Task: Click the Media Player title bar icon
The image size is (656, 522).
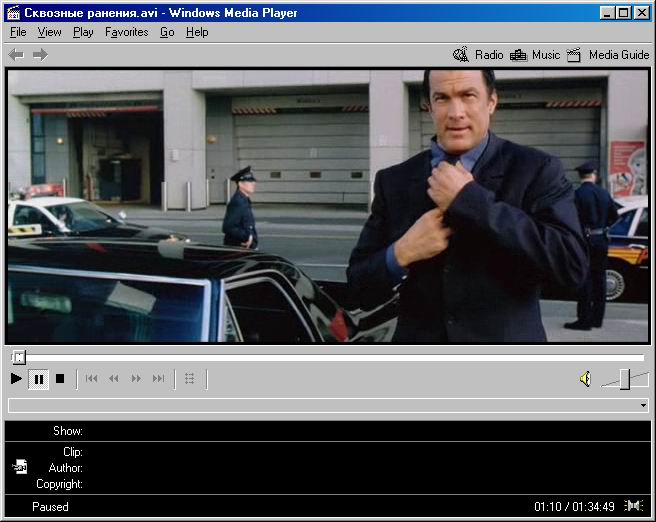Action: click(13, 13)
